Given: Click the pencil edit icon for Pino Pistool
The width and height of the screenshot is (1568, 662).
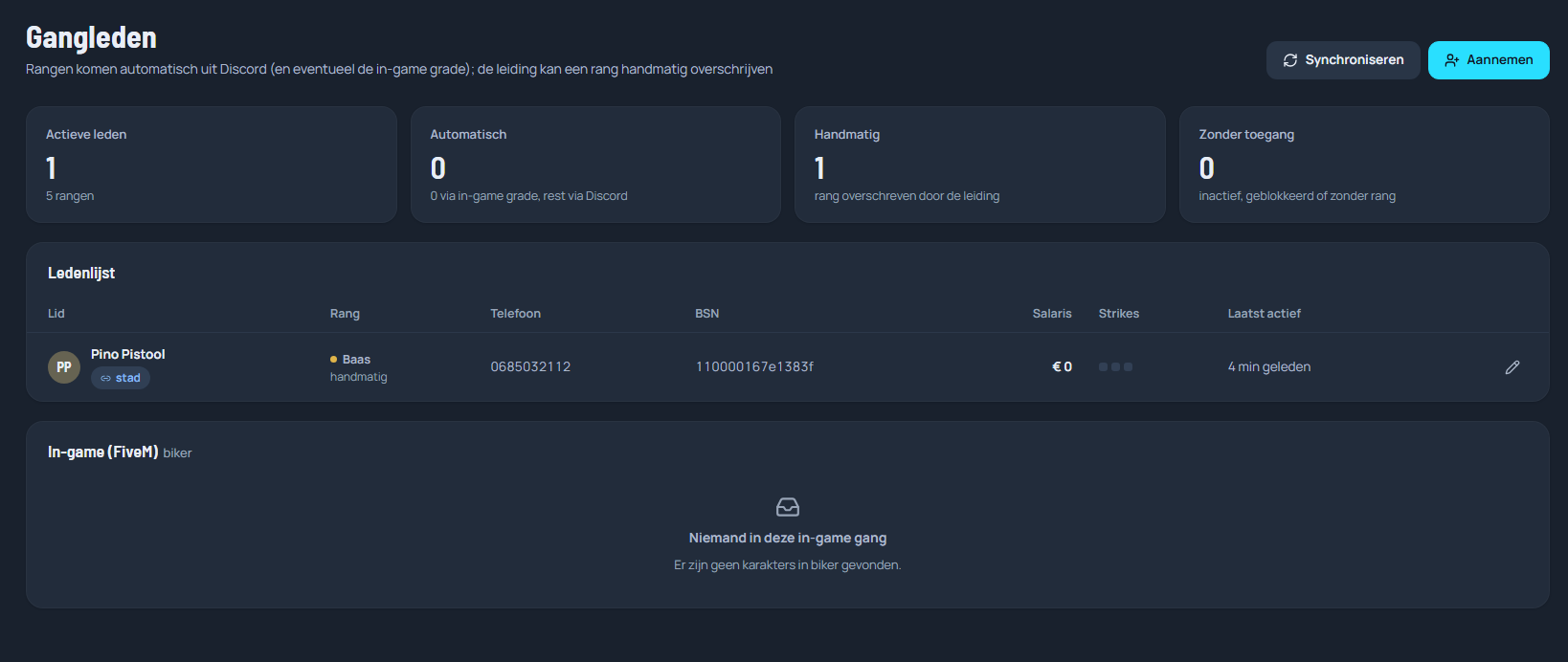Looking at the screenshot, I should tap(1512, 367).
